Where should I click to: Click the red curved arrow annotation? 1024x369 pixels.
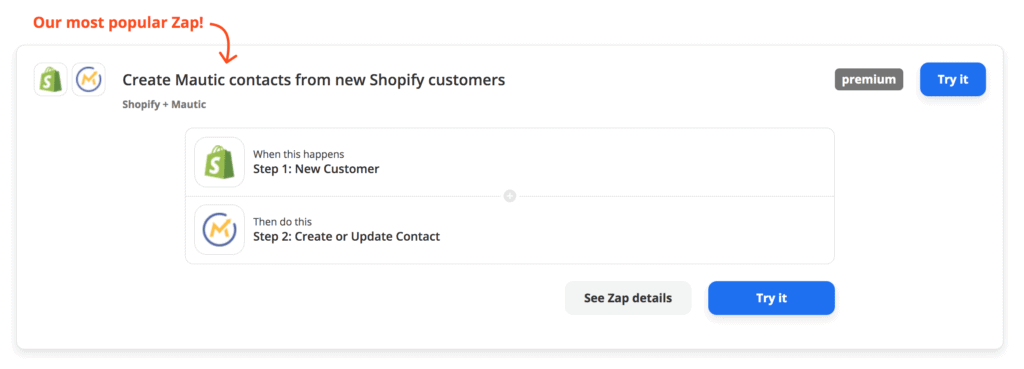tap(224, 42)
